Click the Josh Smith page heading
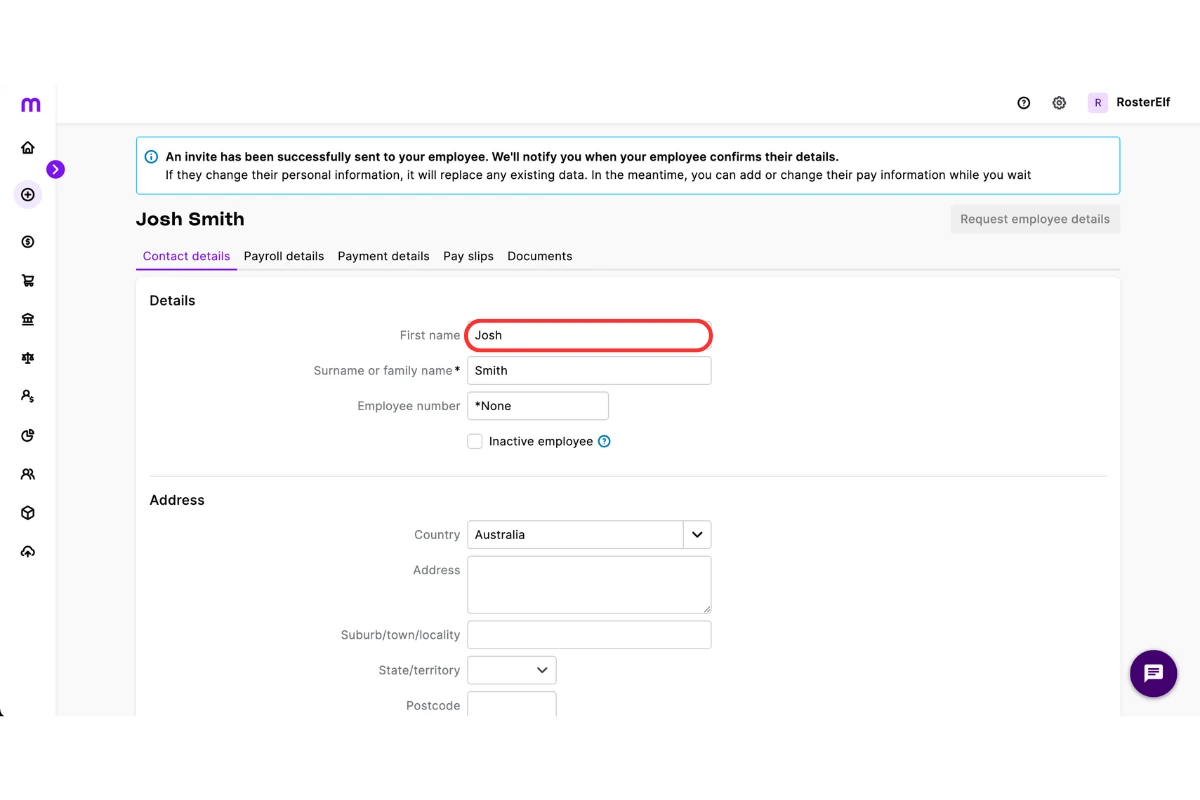Screen dimensions: 1200x800 click(x=190, y=219)
